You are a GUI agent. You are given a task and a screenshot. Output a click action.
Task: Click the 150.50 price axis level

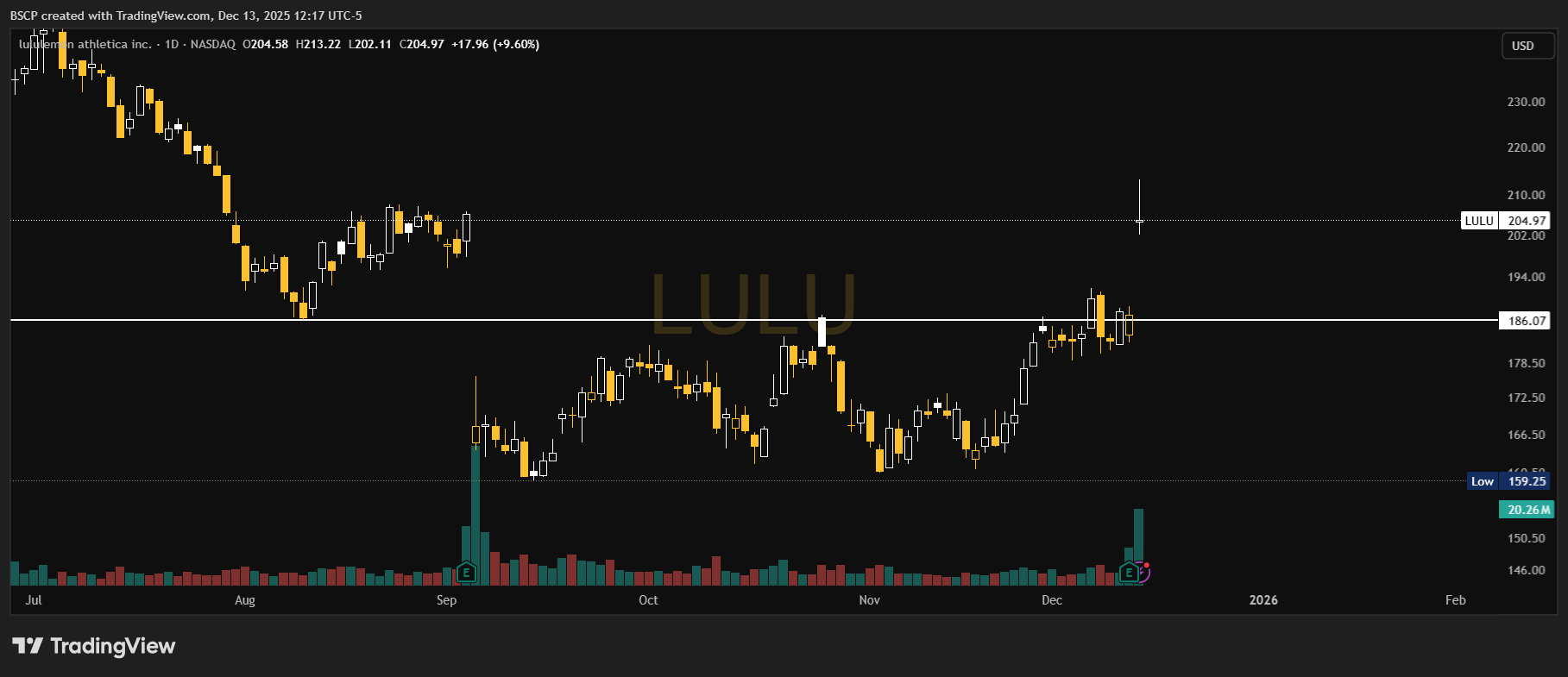point(1526,538)
